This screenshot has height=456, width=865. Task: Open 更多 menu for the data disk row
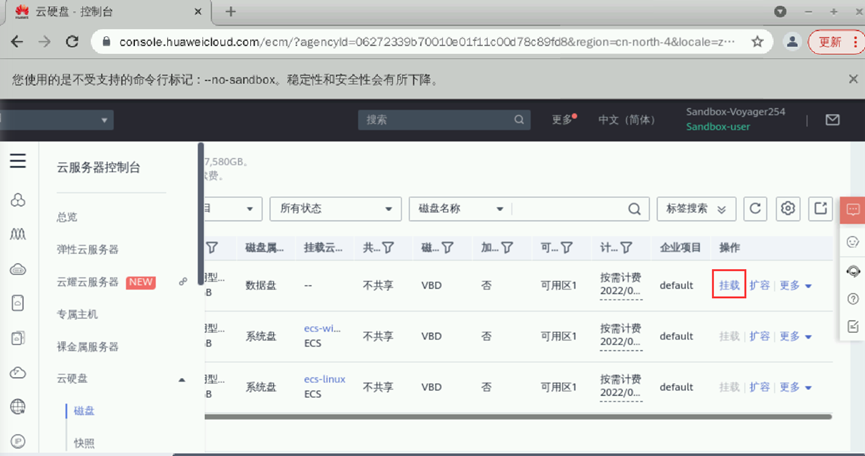click(x=795, y=286)
